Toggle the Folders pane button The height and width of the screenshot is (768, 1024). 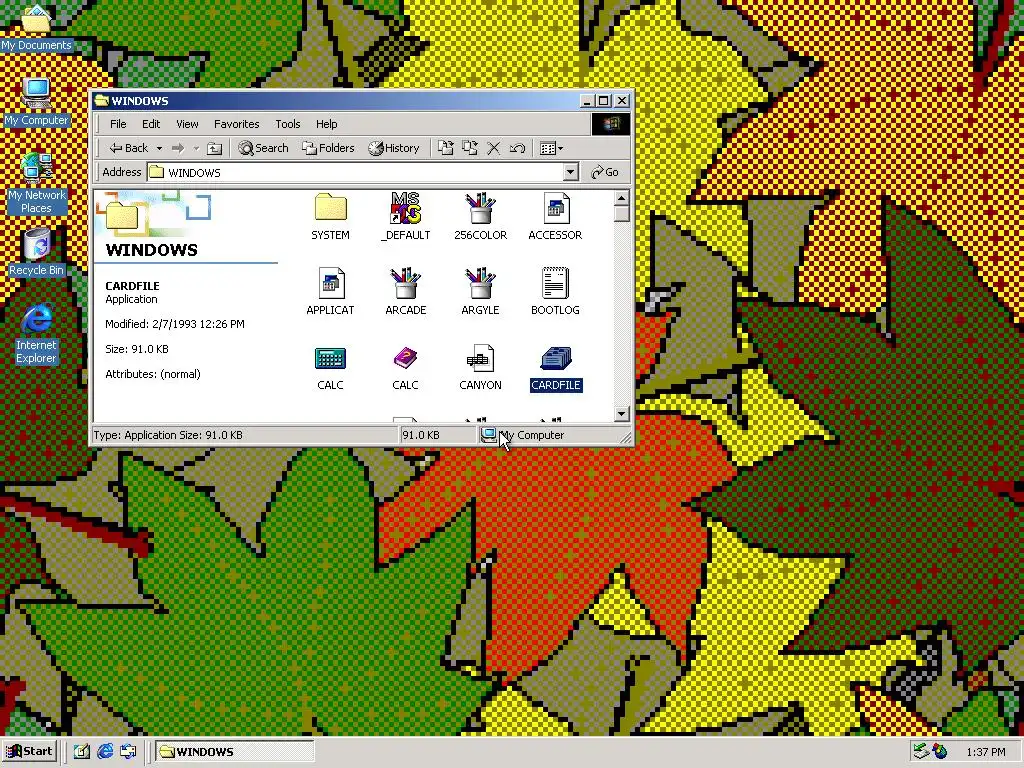click(328, 148)
